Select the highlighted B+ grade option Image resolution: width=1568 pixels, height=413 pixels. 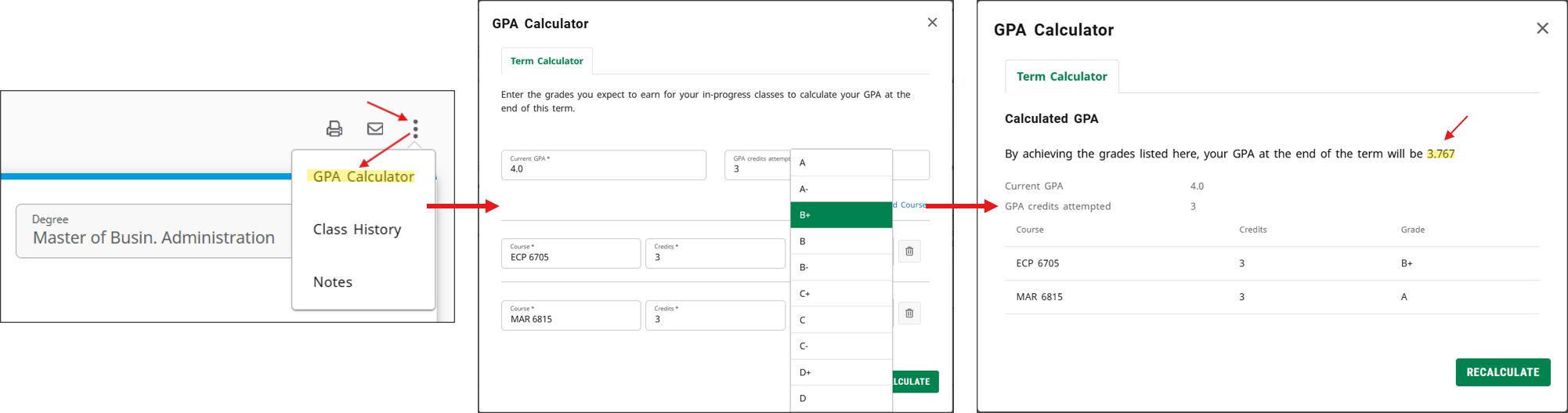(840, 215)
